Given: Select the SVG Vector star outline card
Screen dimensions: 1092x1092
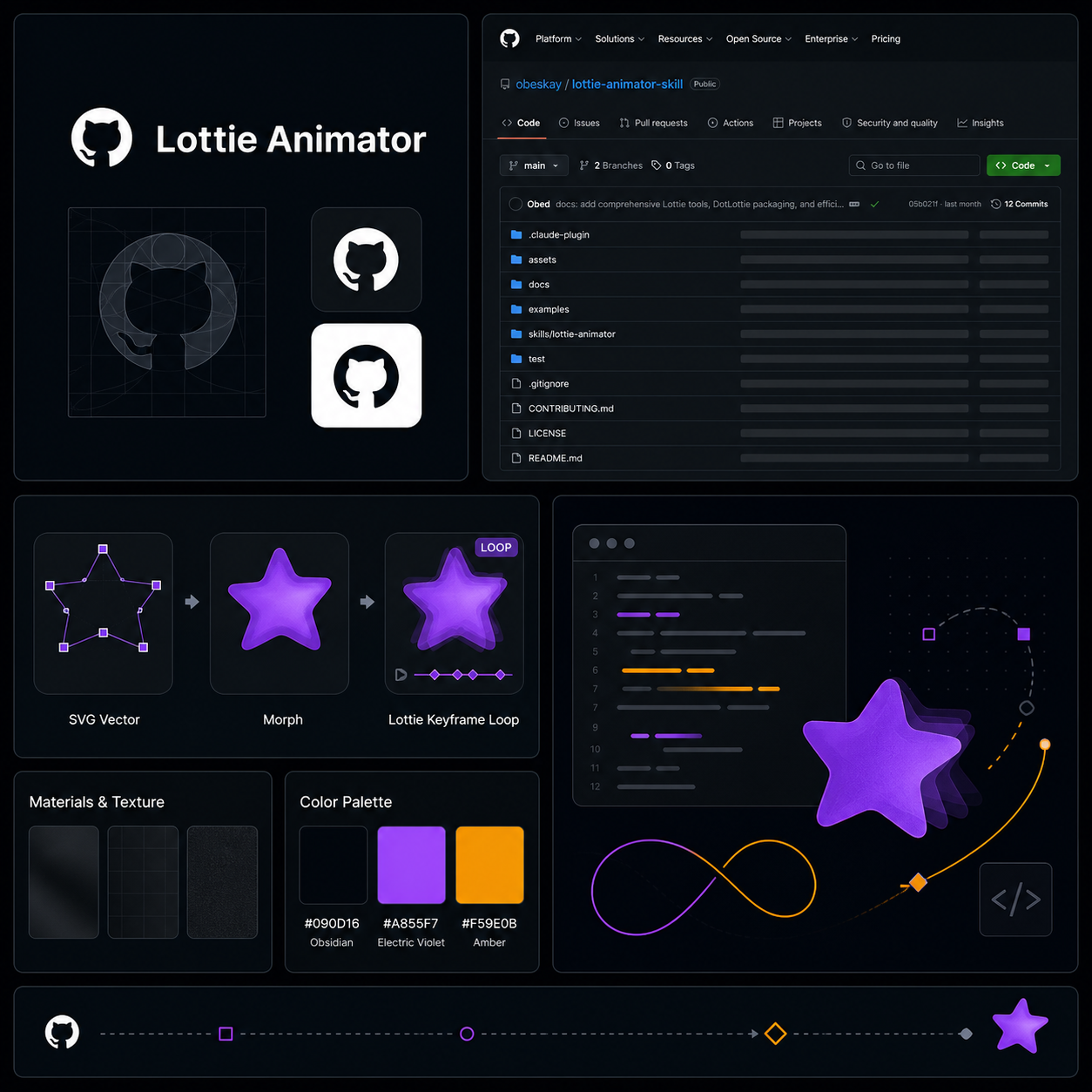Looking at the screenshot, I should [103, 613].
